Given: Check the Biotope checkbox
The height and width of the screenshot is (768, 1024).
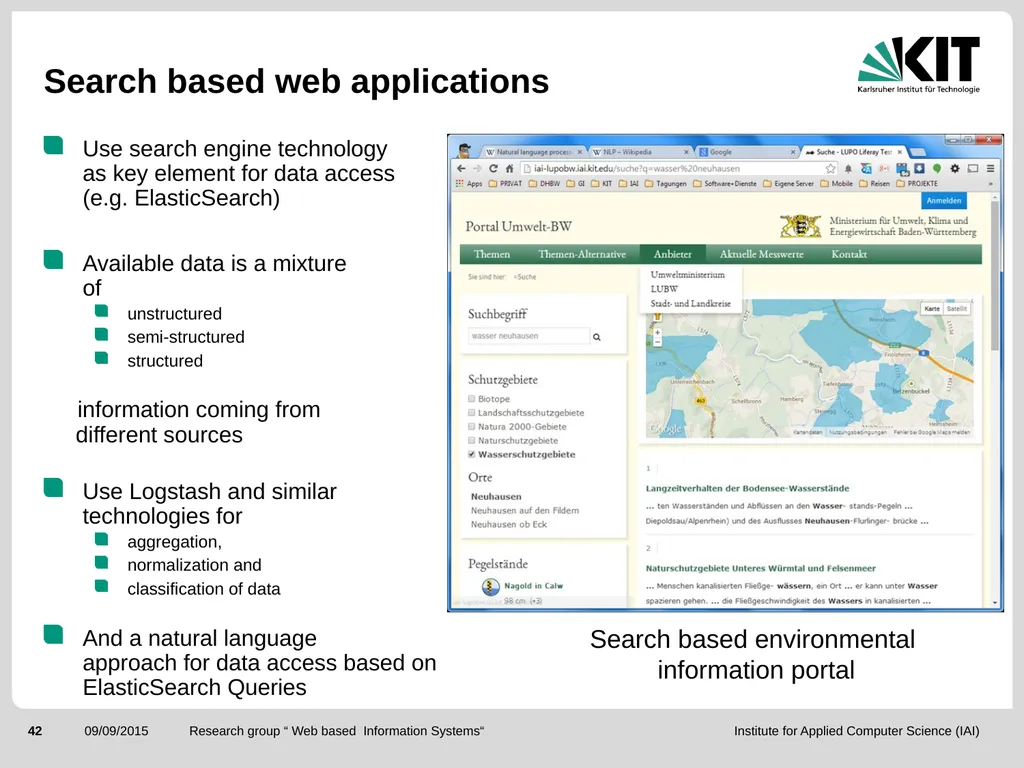Looking at the screenshot, I should coord(472,398).
